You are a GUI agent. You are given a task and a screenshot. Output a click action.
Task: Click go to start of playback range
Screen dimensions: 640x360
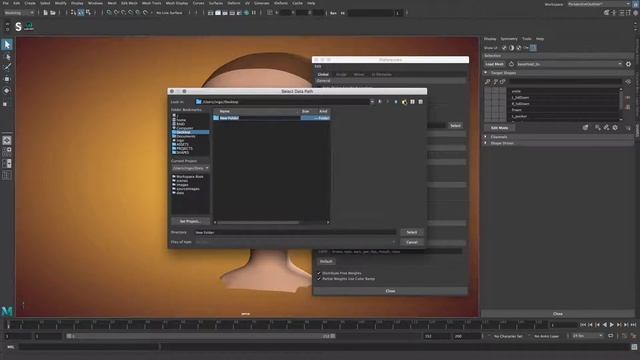(583, 324)
